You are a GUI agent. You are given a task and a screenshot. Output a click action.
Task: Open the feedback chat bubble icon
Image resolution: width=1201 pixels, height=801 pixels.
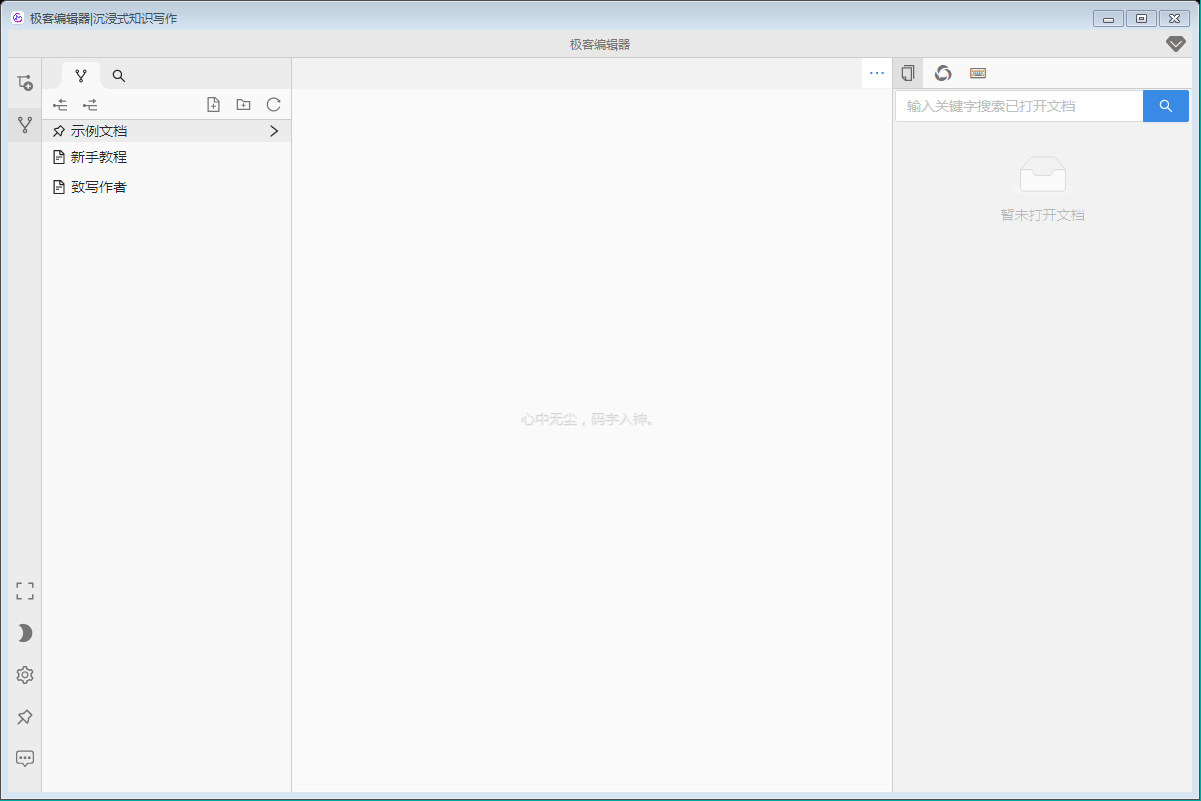25,759
